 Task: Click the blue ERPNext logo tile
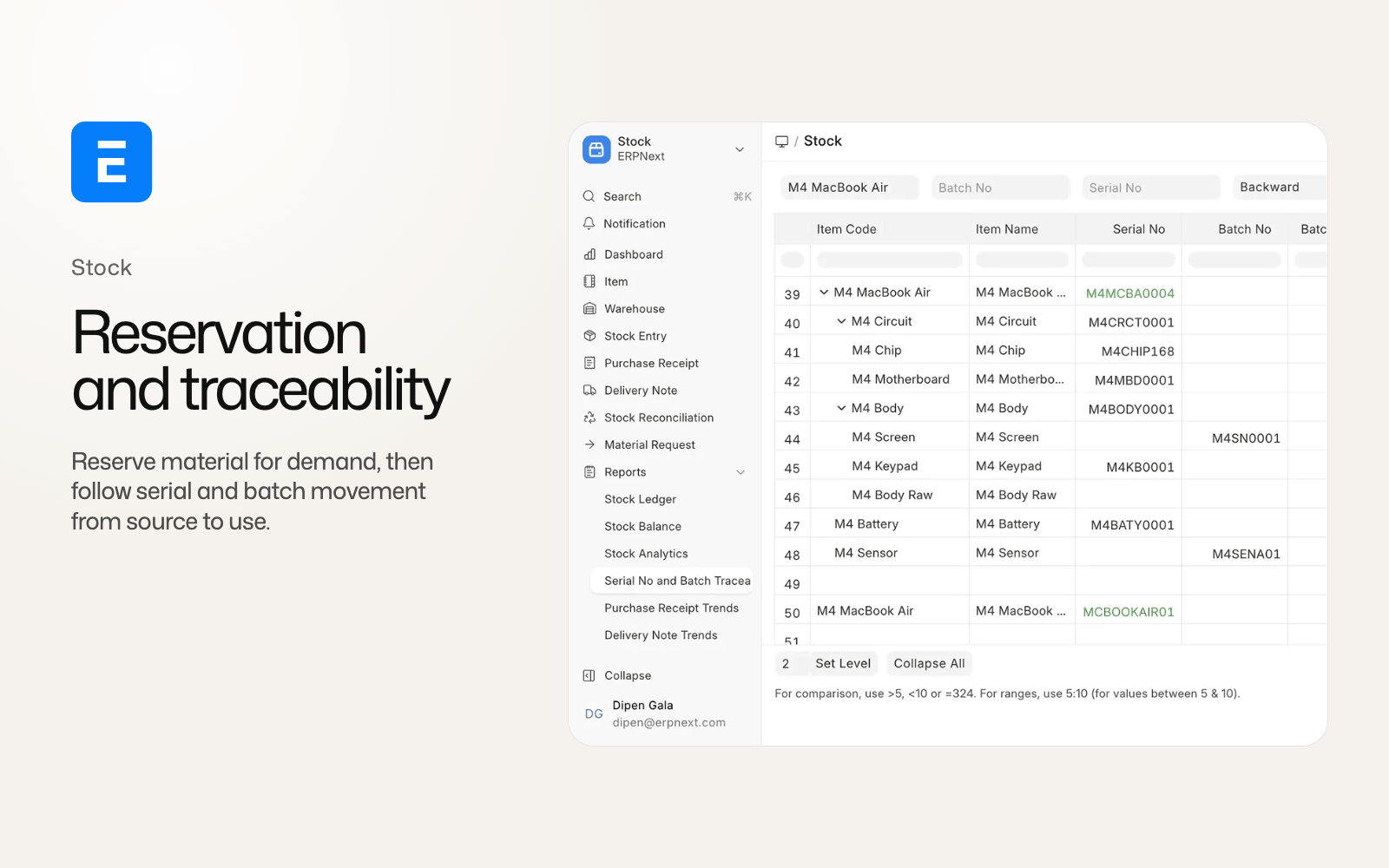(x=111, y=162)
